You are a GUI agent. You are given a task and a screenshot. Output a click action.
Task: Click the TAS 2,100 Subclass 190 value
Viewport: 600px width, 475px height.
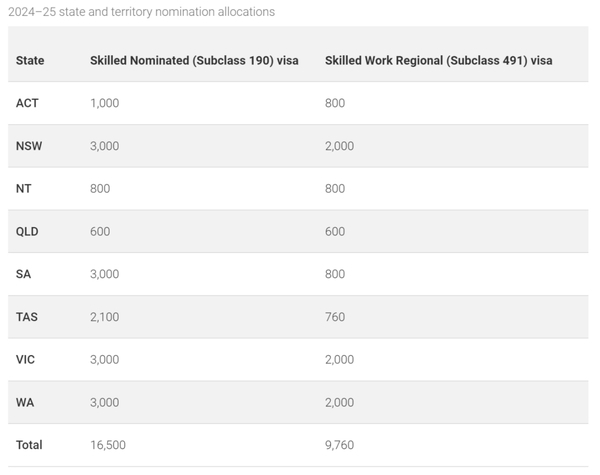[x=104, y=317]
